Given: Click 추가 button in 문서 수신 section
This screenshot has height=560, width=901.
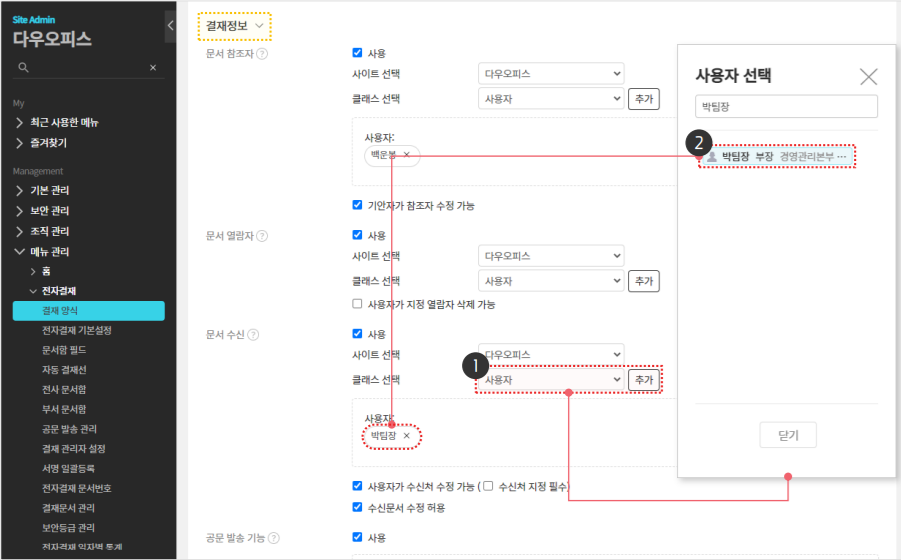Looking at the screenshot, I should click(x=645, y=380).
